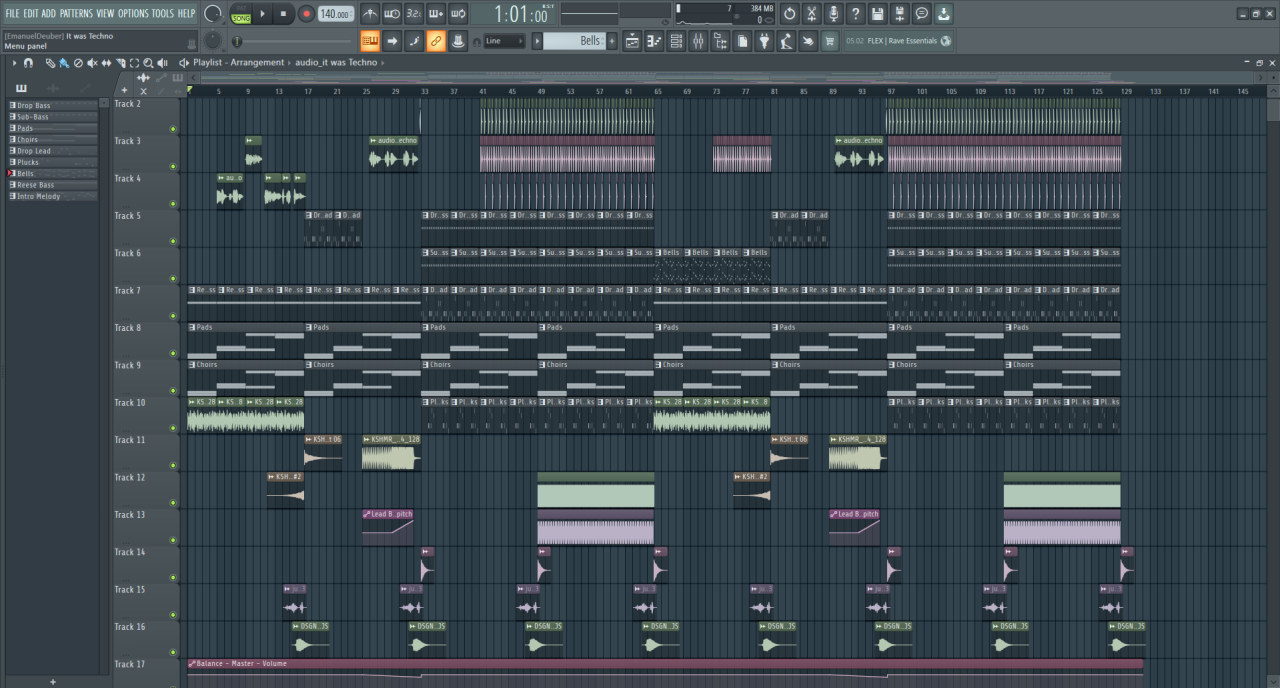Open the chat speech bubble icon
This screenshot has width=1280, height=688.
point(922,14)
